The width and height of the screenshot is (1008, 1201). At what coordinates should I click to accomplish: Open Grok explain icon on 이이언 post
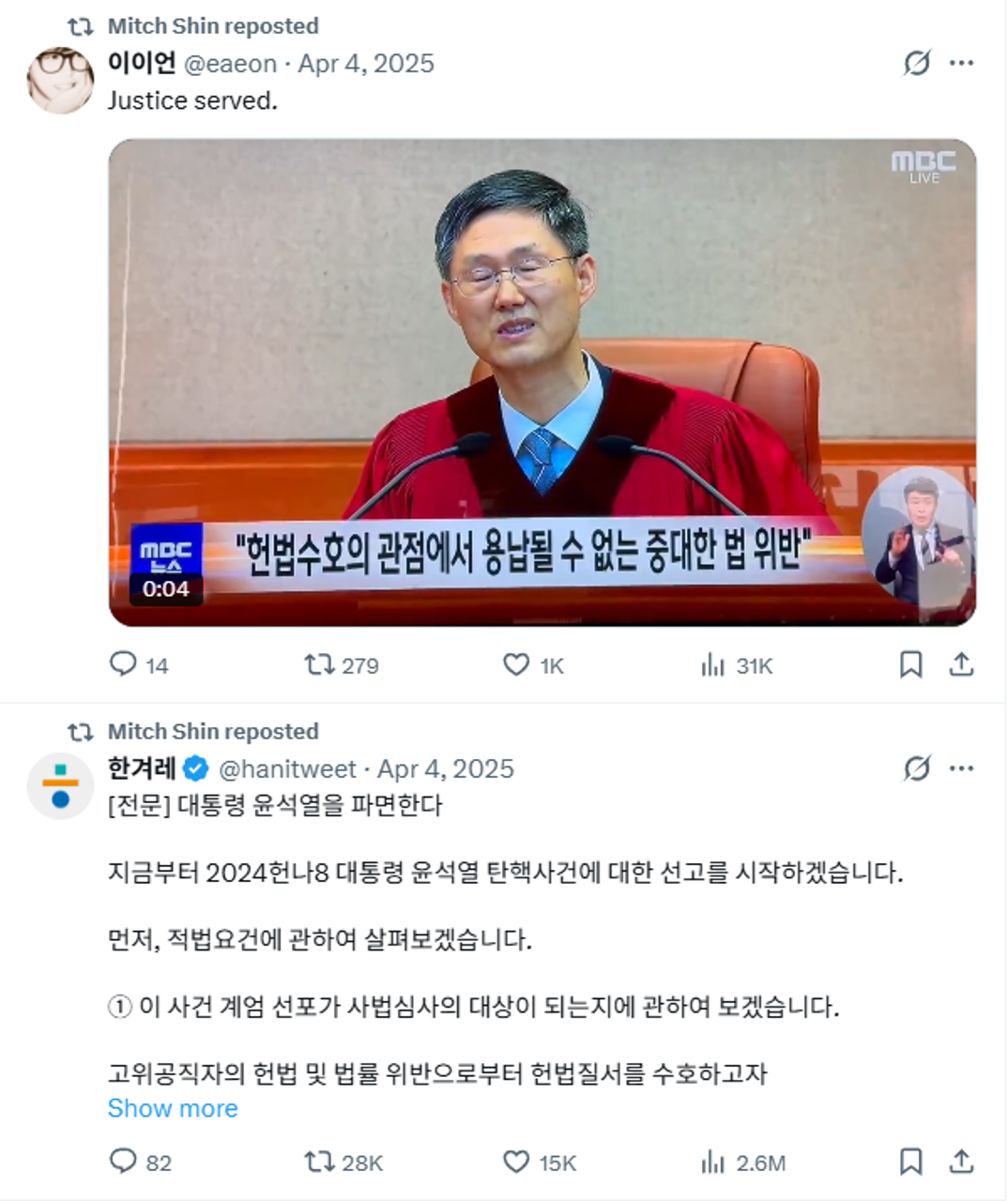click(916, 63)
